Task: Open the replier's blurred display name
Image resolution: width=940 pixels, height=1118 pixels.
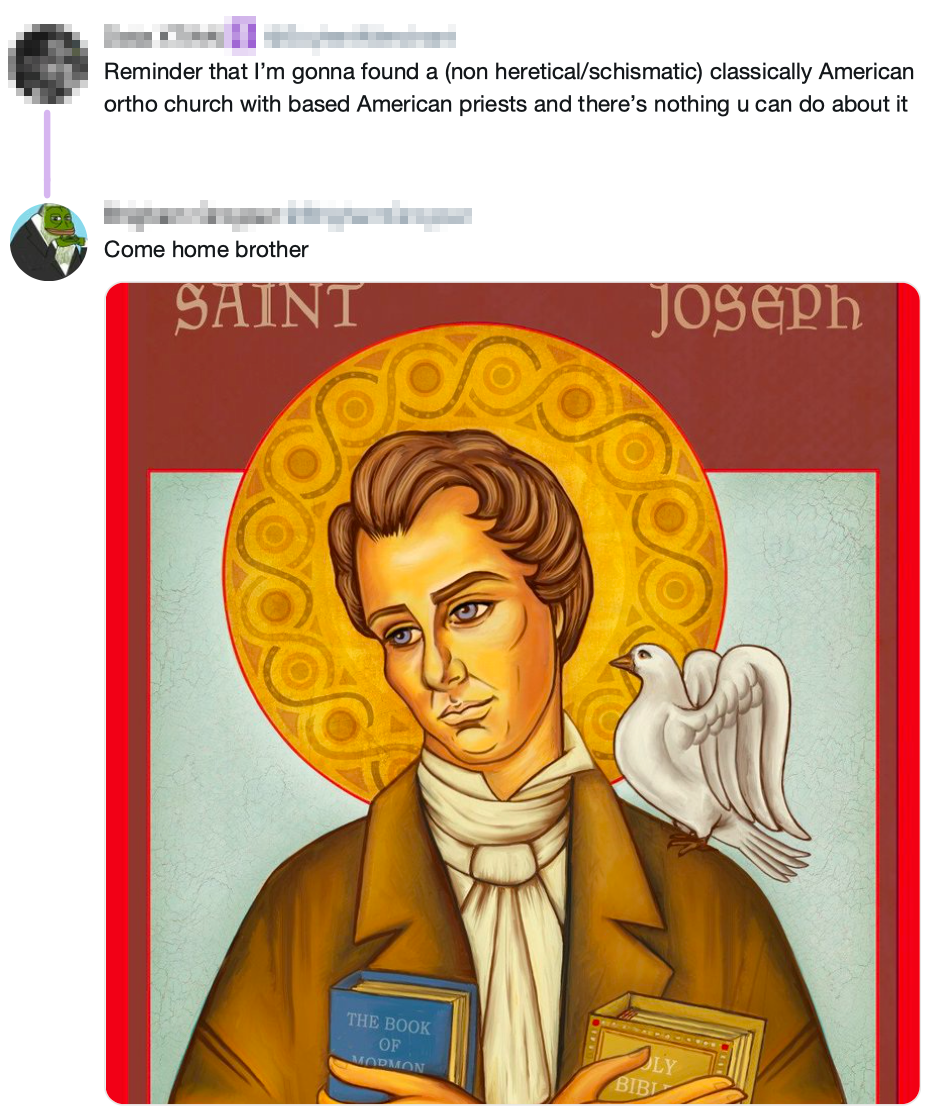Action: pos(193,214)
